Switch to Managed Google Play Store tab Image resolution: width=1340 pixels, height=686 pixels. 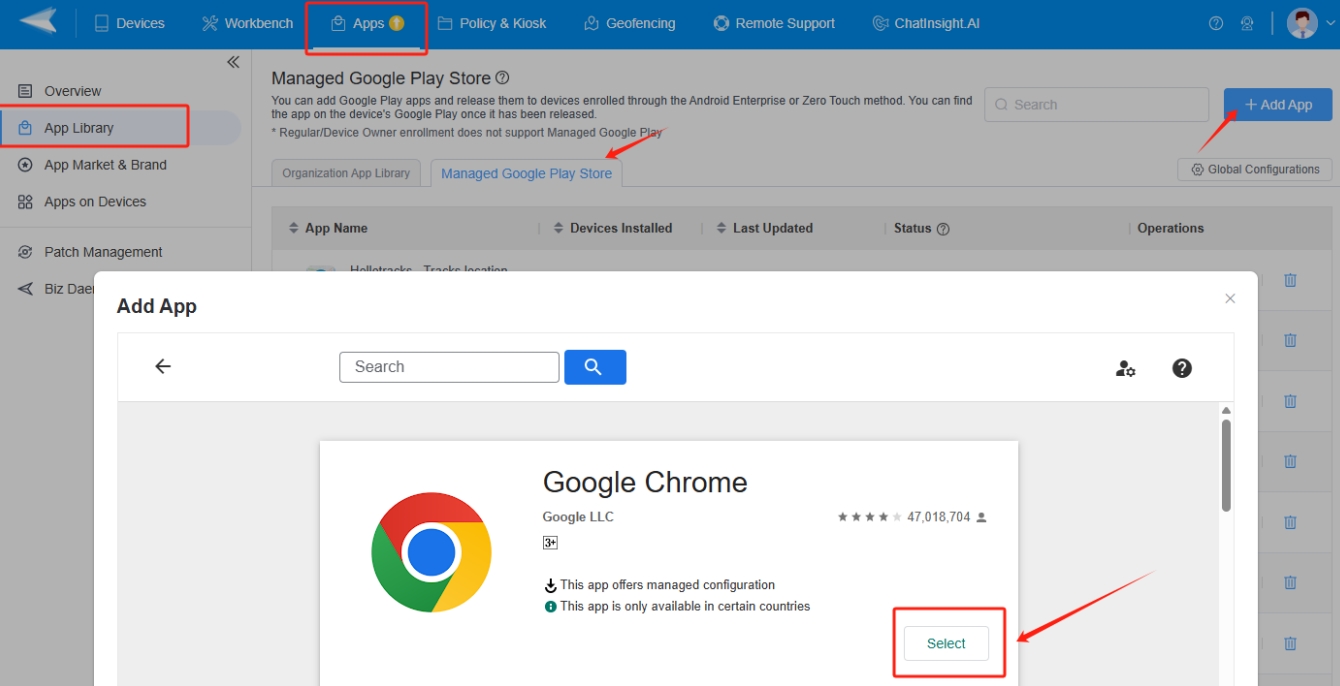point(526,173)
